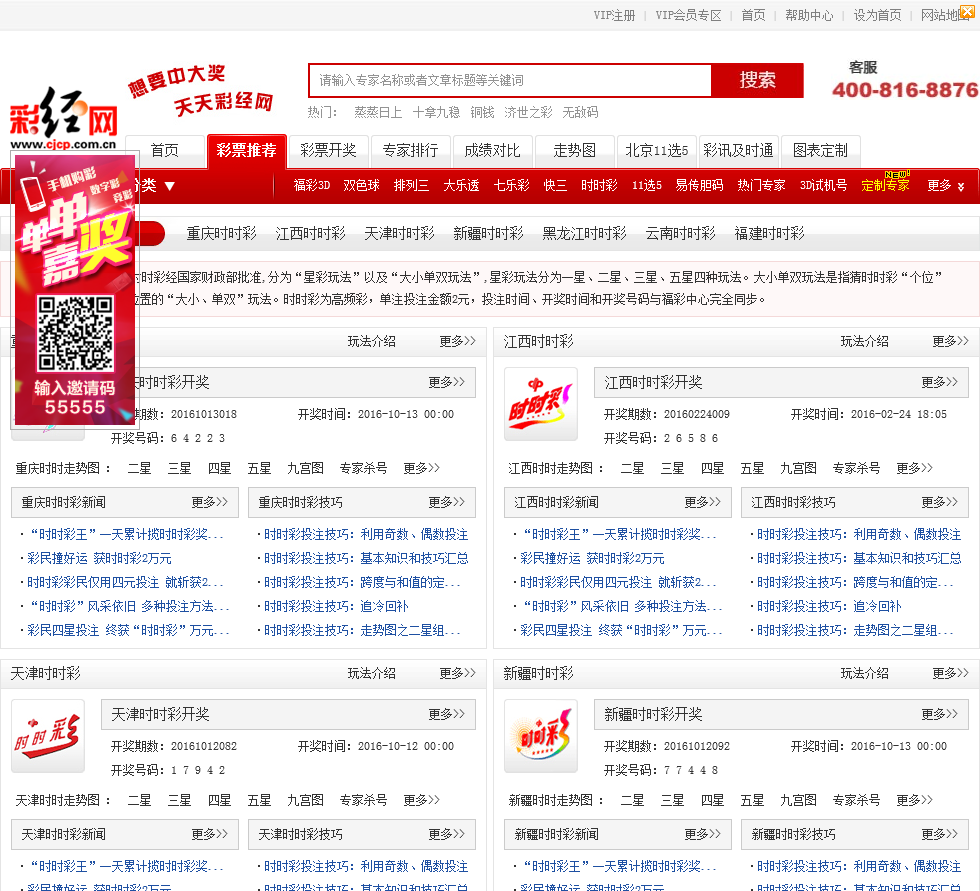Open the 专家排行 tab
980x891 pixels.
pyautogui.click(x=410, y=151)
